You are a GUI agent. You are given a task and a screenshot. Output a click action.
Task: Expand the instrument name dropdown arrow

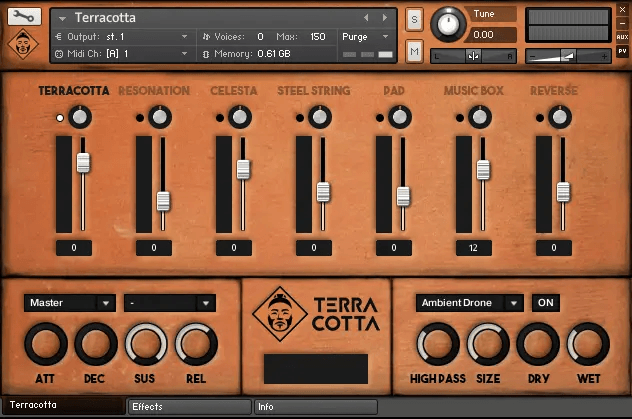point(62,18)
